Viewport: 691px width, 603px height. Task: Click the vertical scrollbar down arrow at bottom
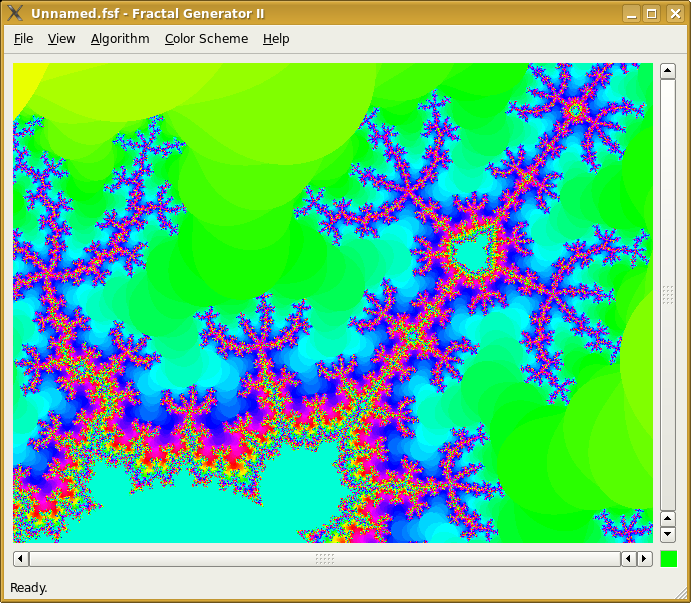[668, 535]
